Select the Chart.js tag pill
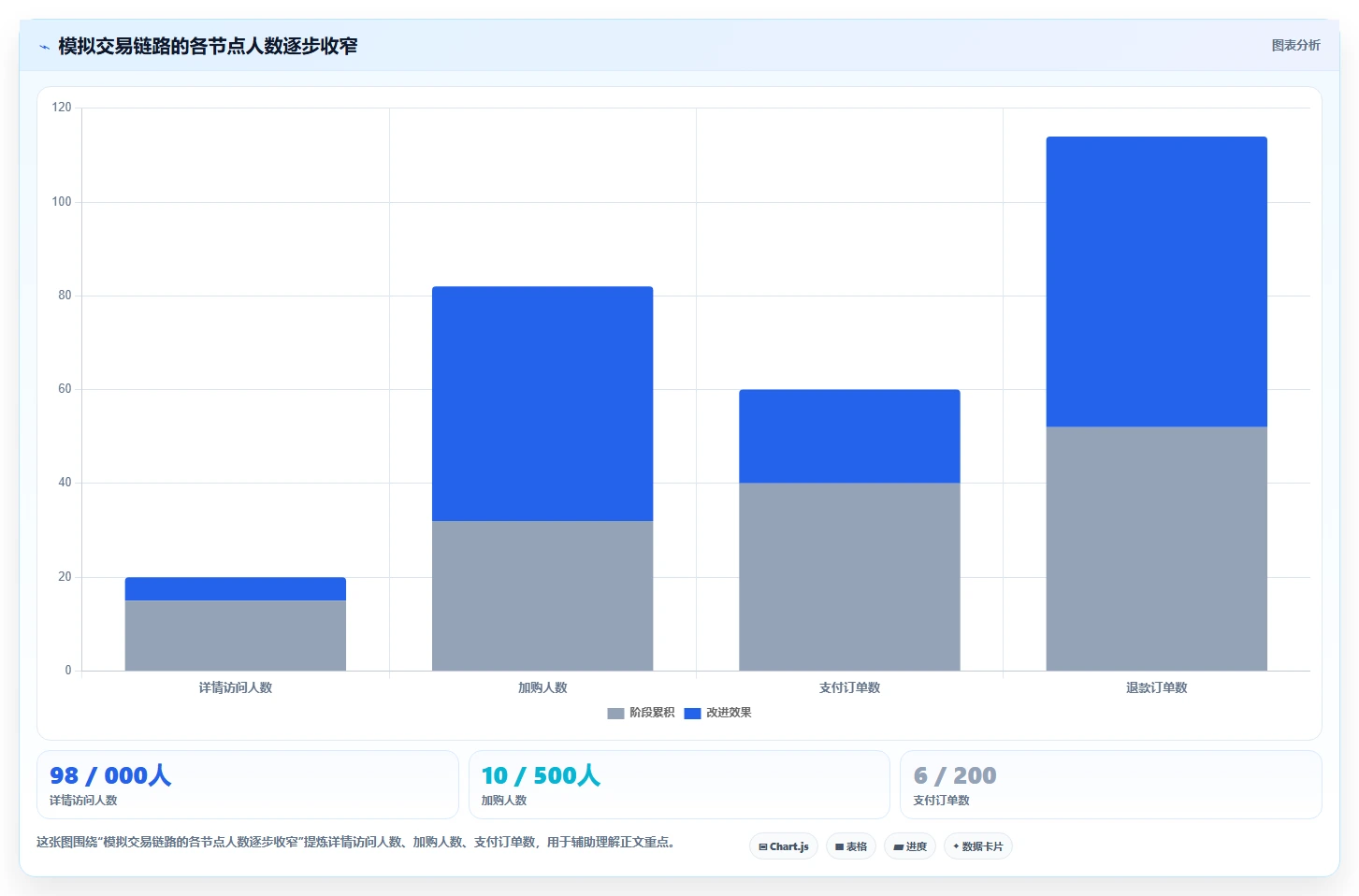The width and height of the screenshot is (1359, 896). tap(784, 846)
